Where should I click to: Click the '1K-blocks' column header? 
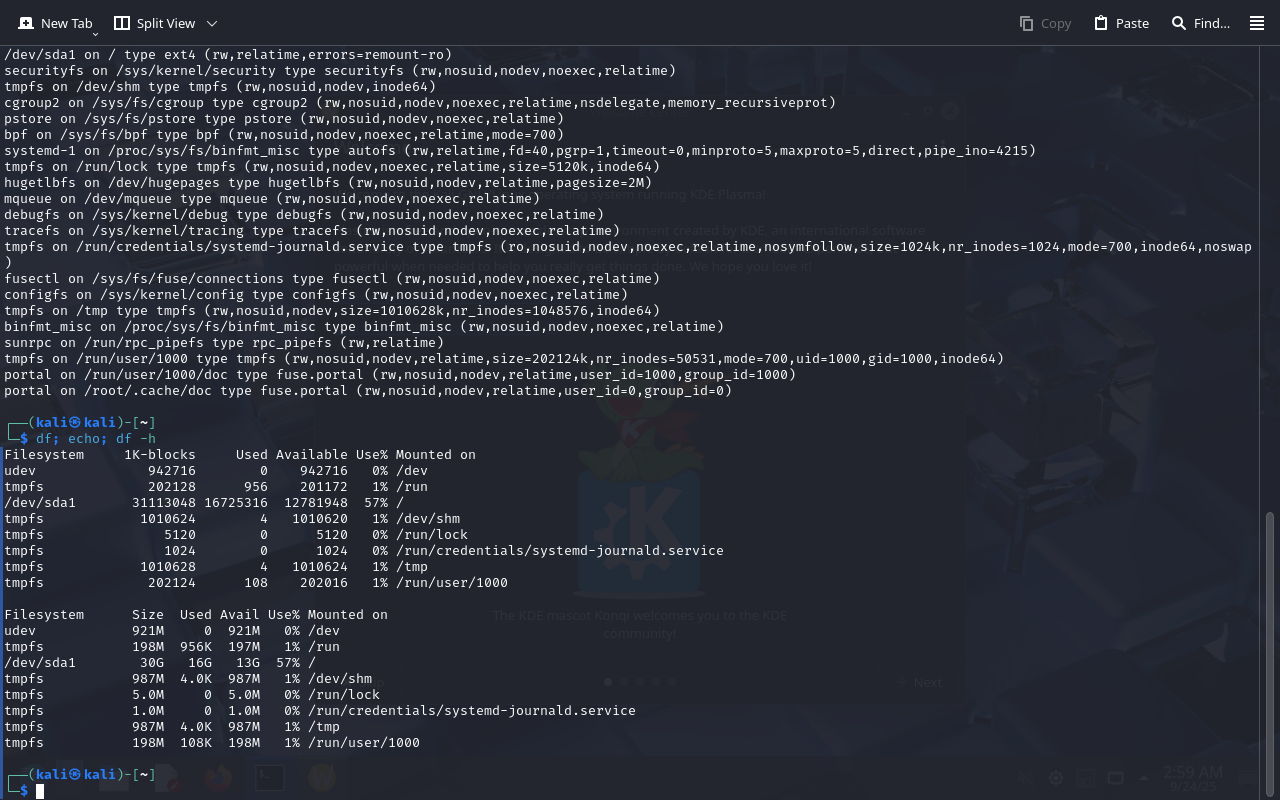tap(160, 455)
